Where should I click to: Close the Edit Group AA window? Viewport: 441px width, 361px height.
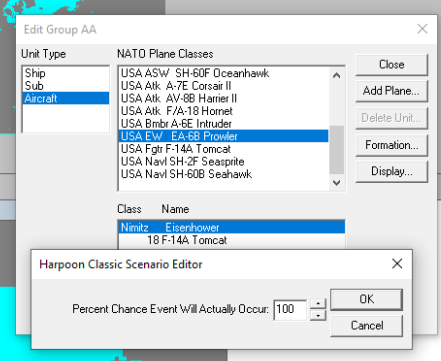422,29
